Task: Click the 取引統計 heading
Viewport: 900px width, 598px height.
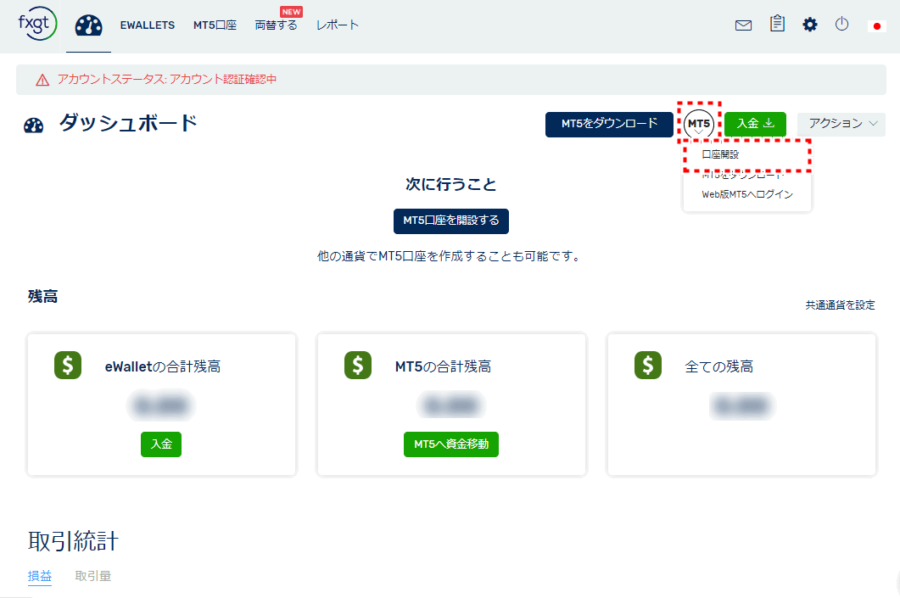Action: (73, 541)
